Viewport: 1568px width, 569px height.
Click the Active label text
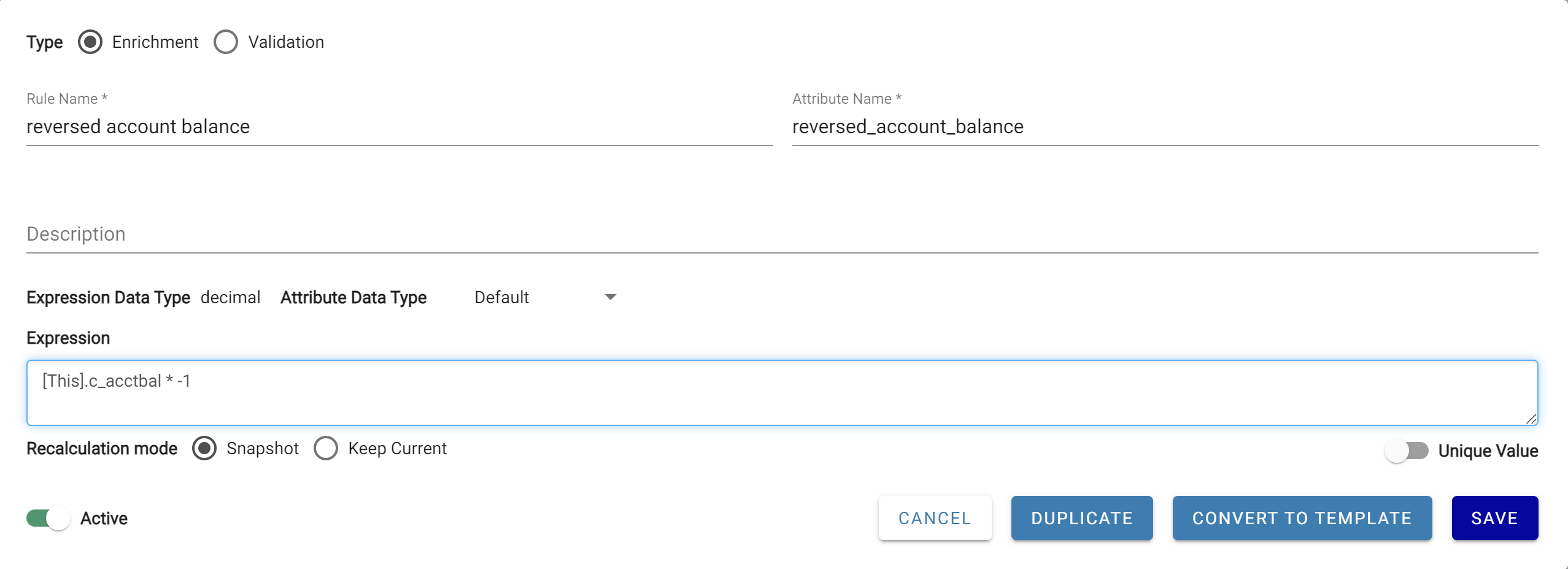[x=104, y=519]
